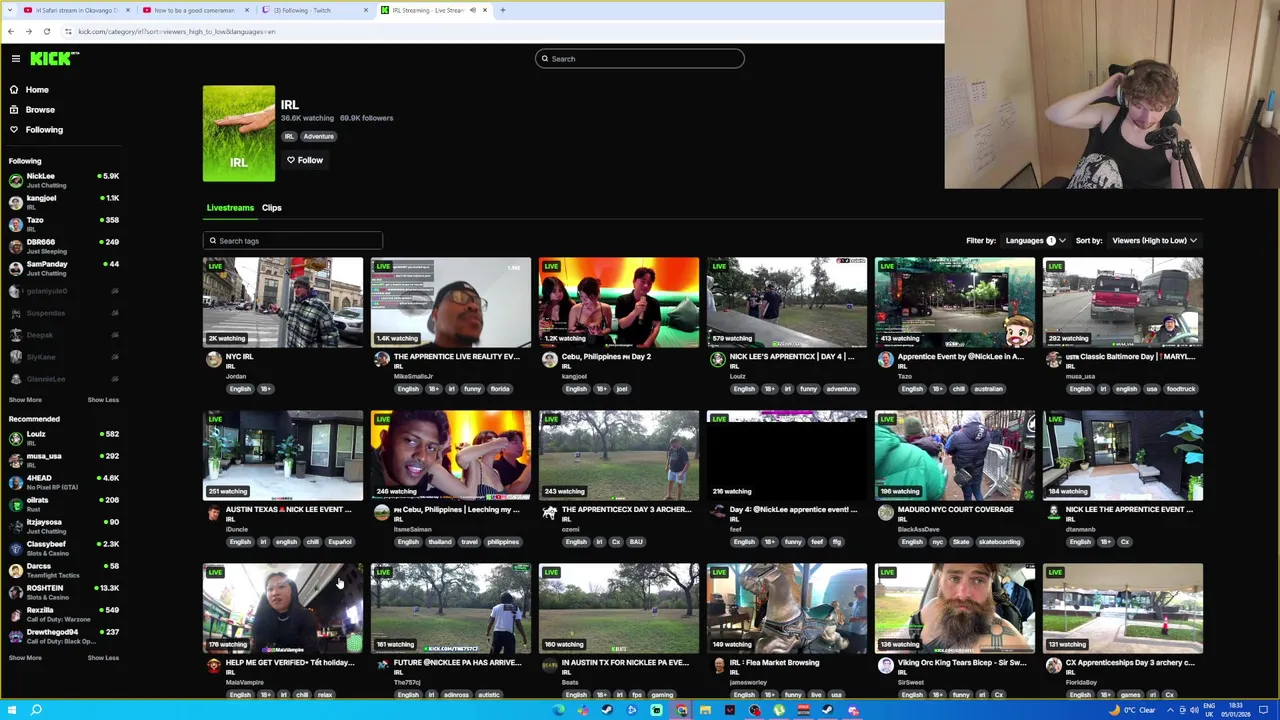Open a new browser tab

(503, 10)
